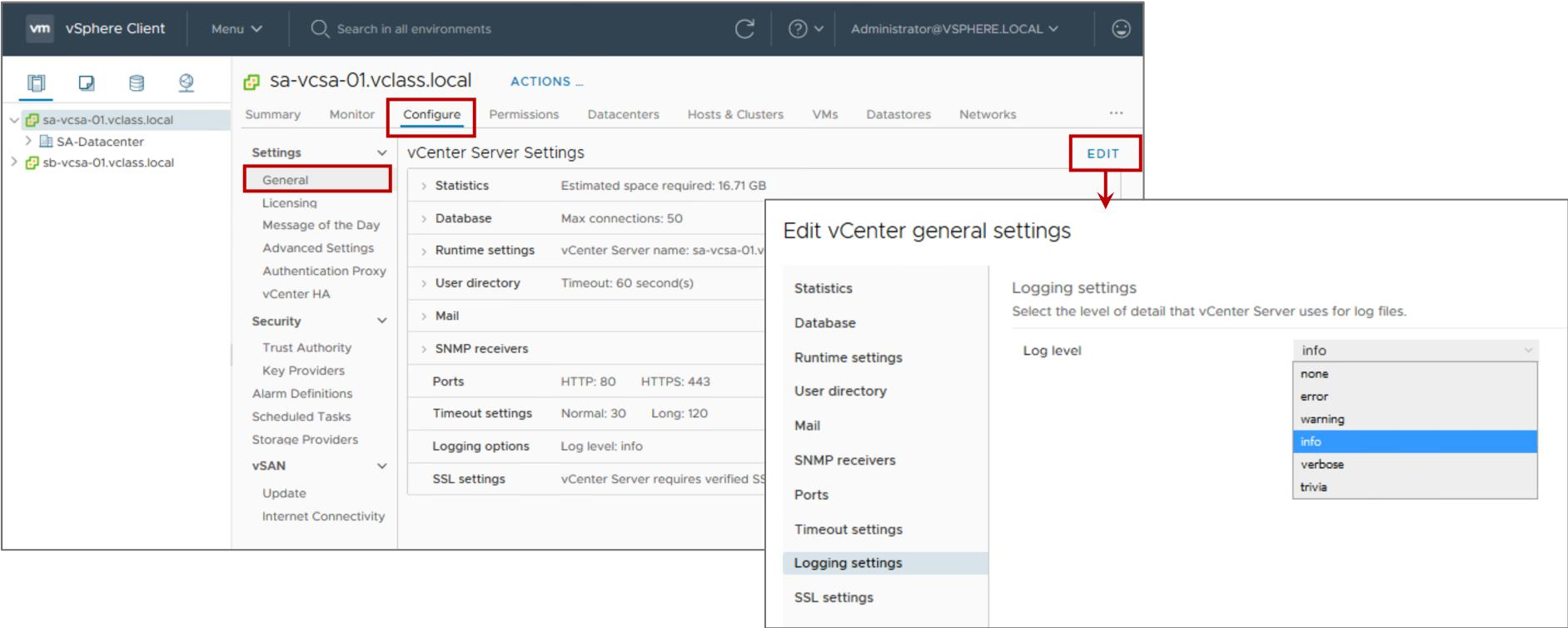Open Internet Connectivity under vSAN
The image size is (1568, 628).
(x=323, y=516)
